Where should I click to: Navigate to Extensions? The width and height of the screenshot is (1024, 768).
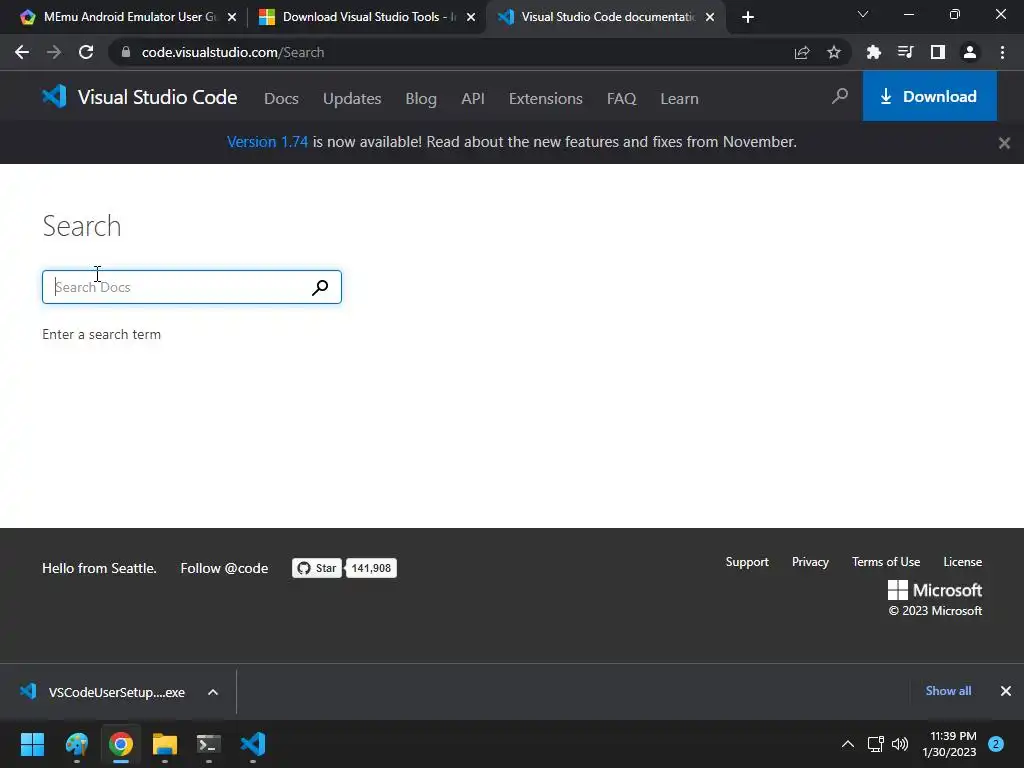[545, 99]
